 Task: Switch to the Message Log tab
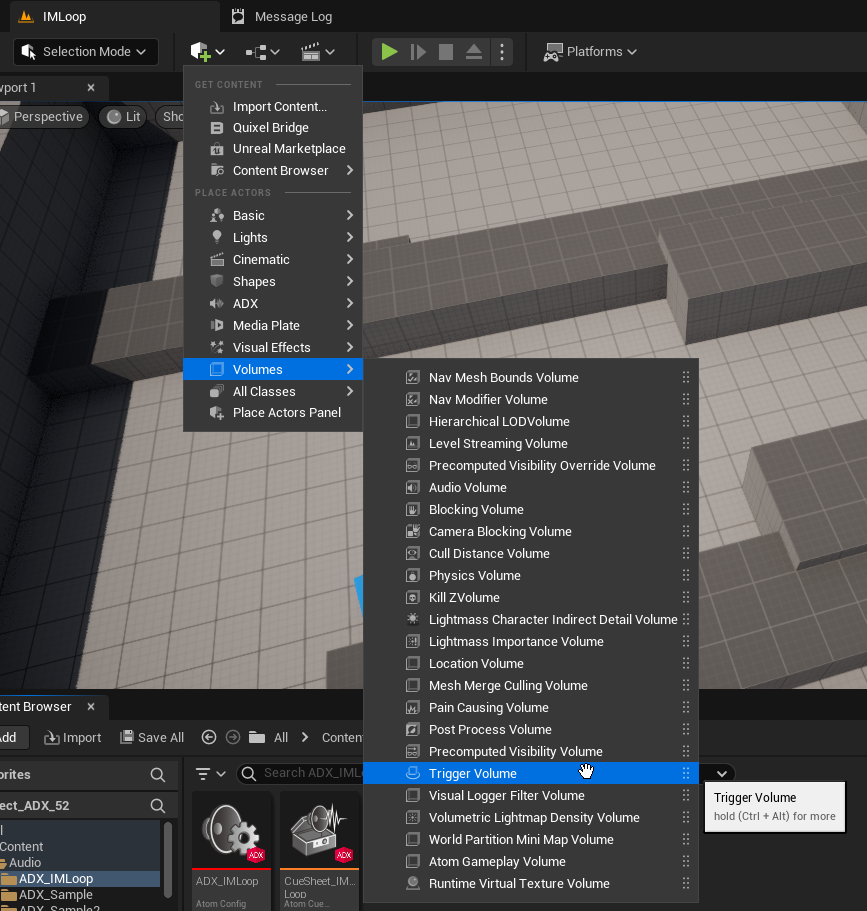282,16
